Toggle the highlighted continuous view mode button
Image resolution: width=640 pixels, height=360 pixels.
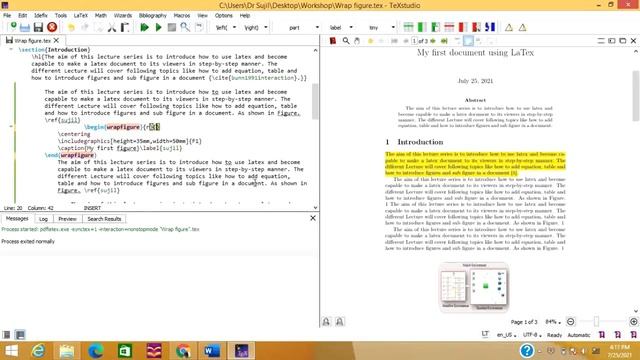point(468,41)
